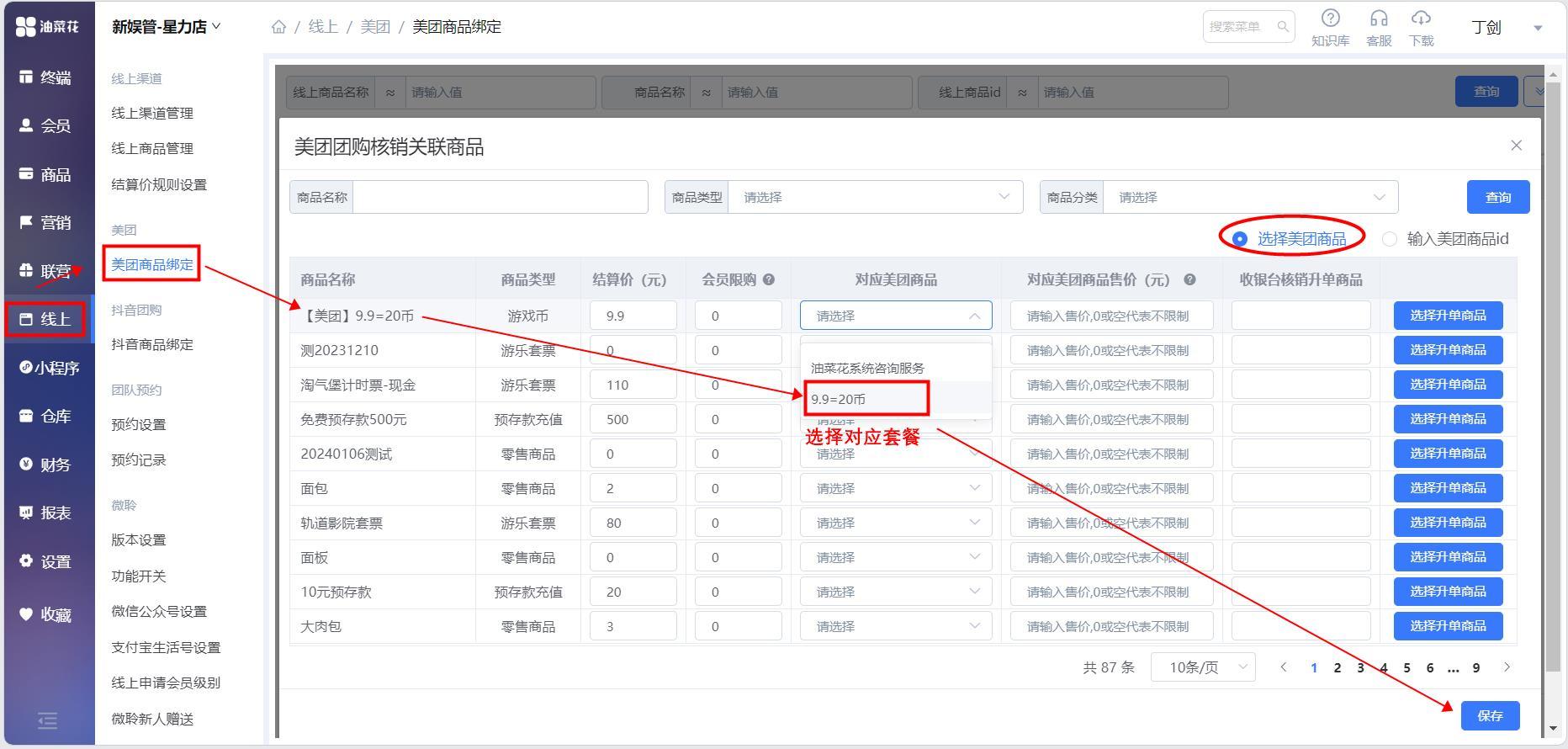Open the 商品分类 dropdown
Viewport: 1568px width, 749px height.
(1250, 197)
